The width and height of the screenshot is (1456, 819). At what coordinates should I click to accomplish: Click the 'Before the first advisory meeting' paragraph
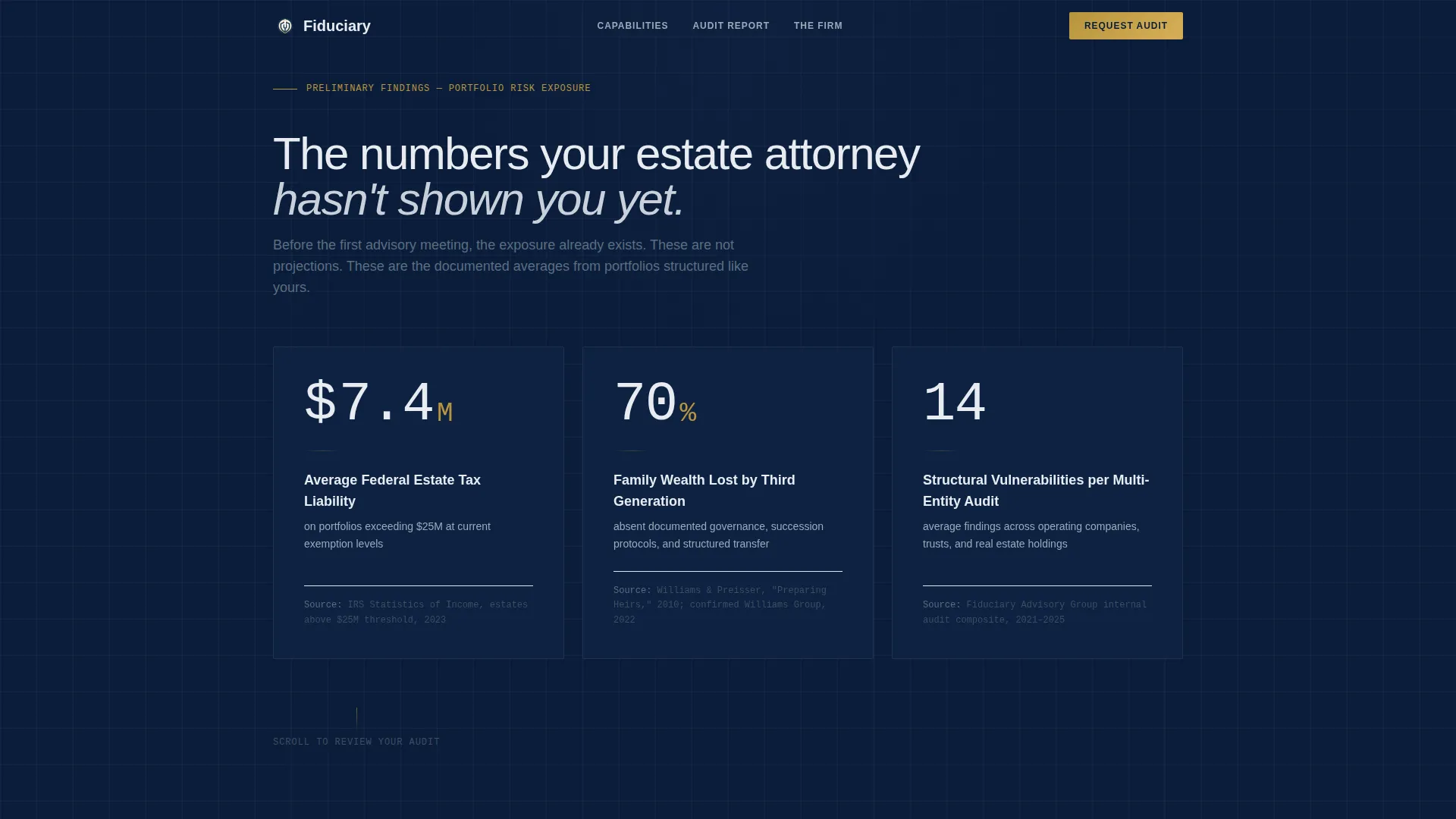510,266
